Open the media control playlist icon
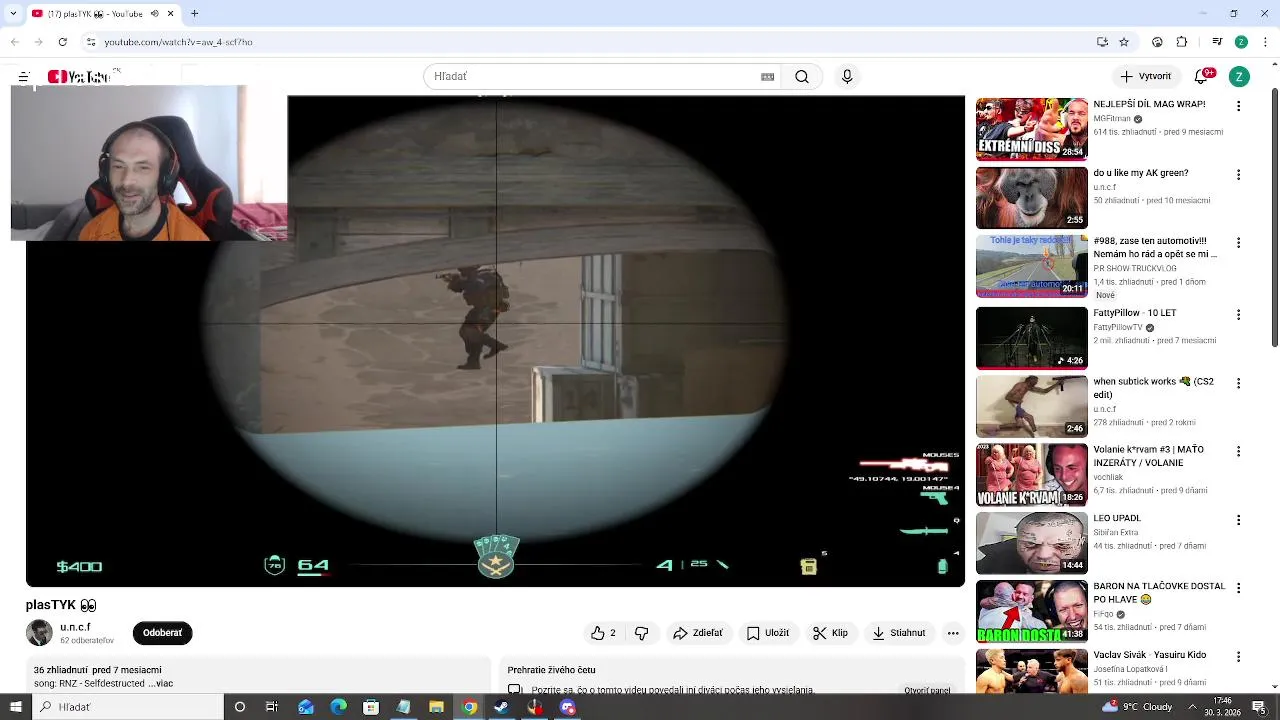1280x720 pixels. click(x=1217, y=42)
